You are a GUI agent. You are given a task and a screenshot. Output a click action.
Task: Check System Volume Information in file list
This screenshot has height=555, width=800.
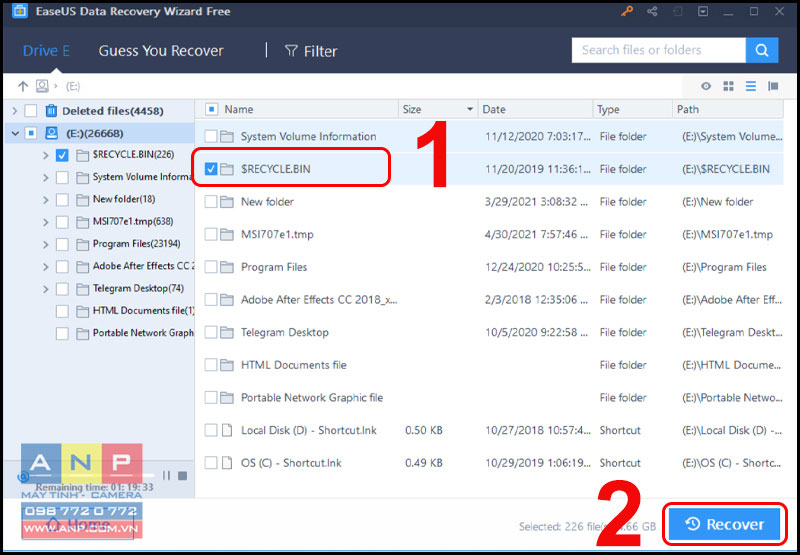[211, 137]
